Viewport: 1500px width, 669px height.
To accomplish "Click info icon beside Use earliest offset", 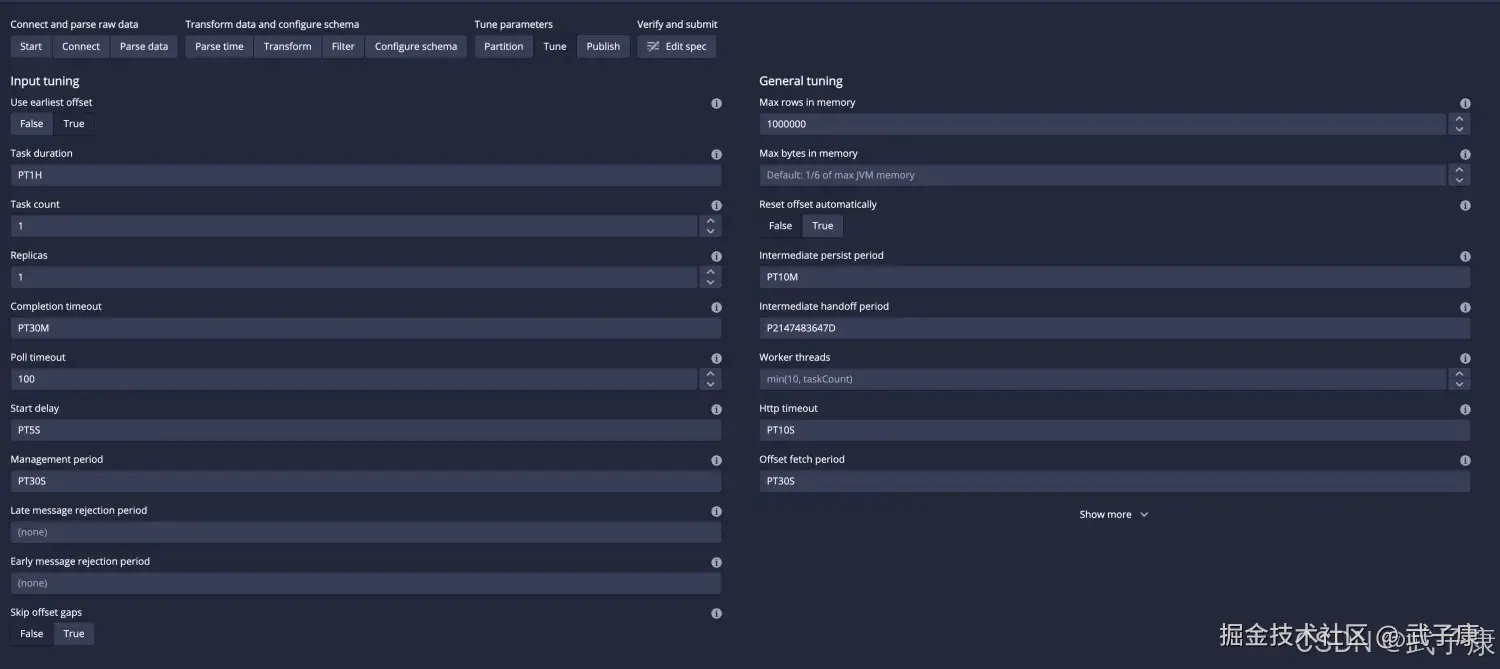I will (716, 103).
